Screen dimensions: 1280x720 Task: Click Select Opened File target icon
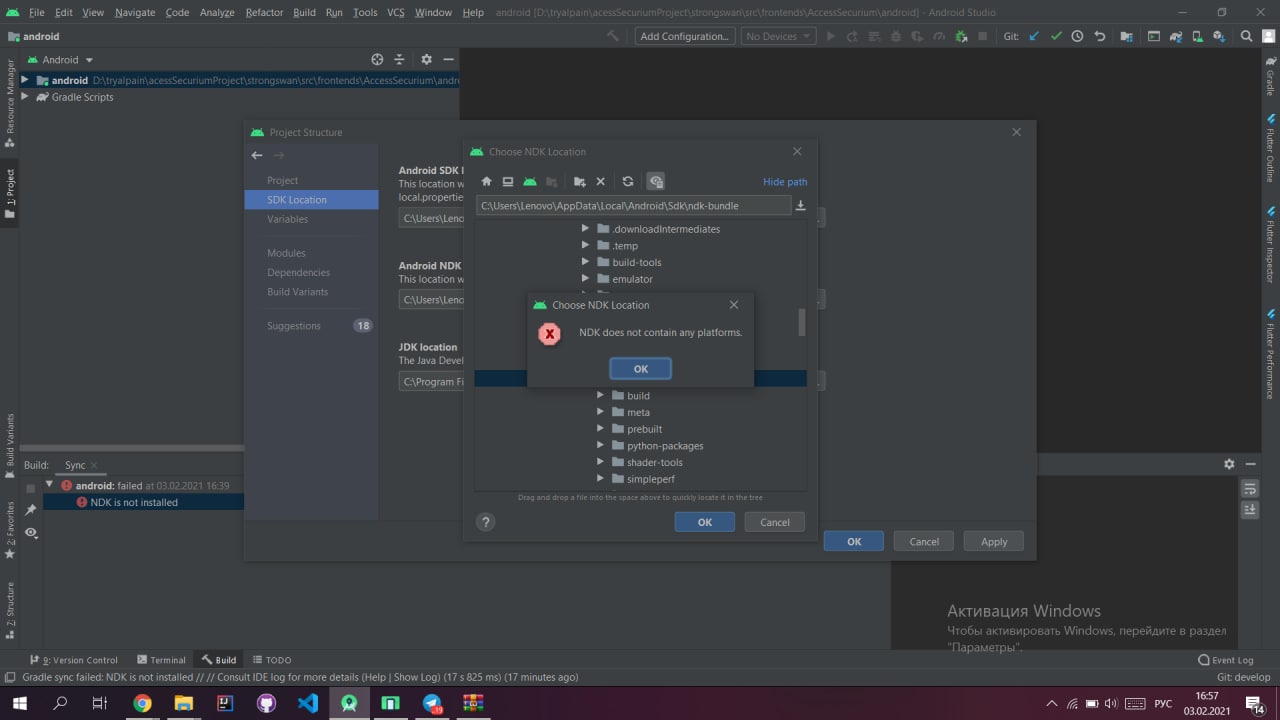(x=377, y=60)
